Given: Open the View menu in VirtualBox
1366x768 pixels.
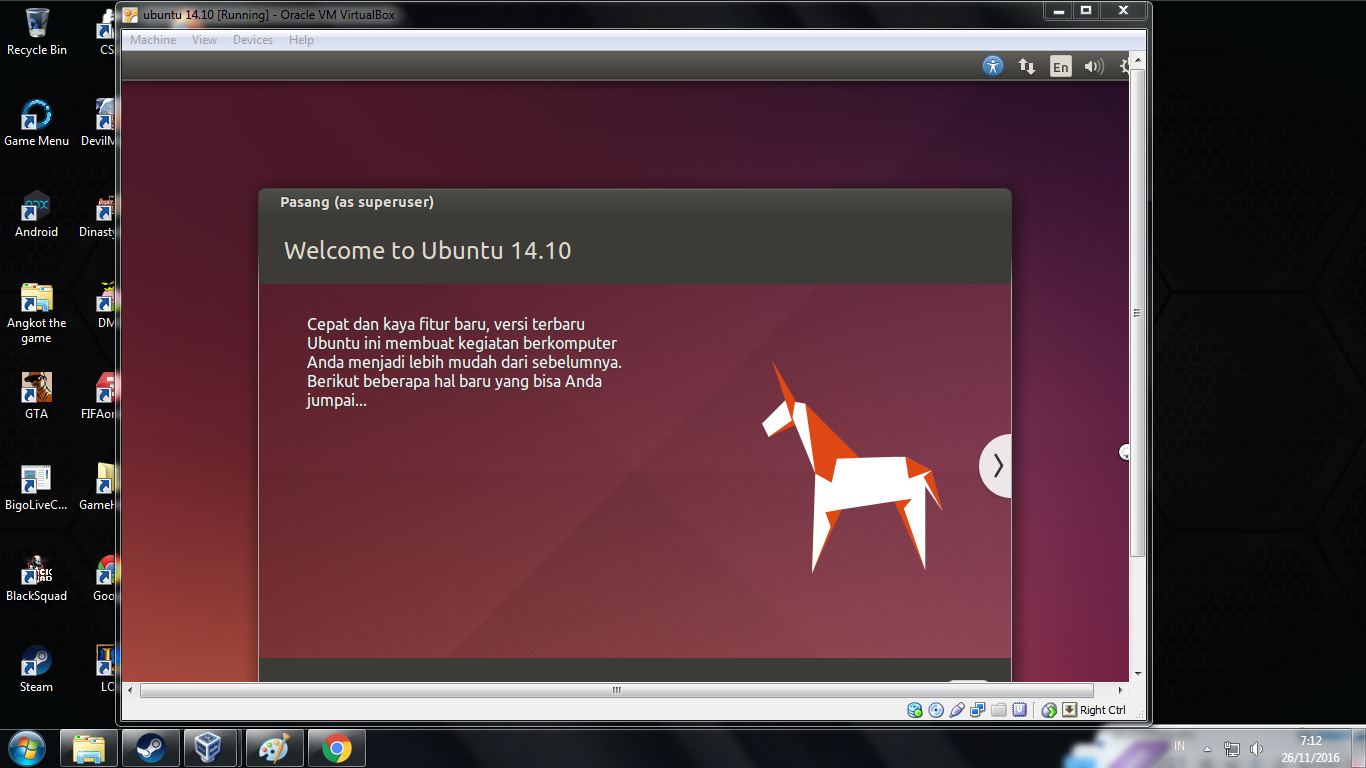Looking at the screenshot, I should pyautogui.click(x=205, y=40).
